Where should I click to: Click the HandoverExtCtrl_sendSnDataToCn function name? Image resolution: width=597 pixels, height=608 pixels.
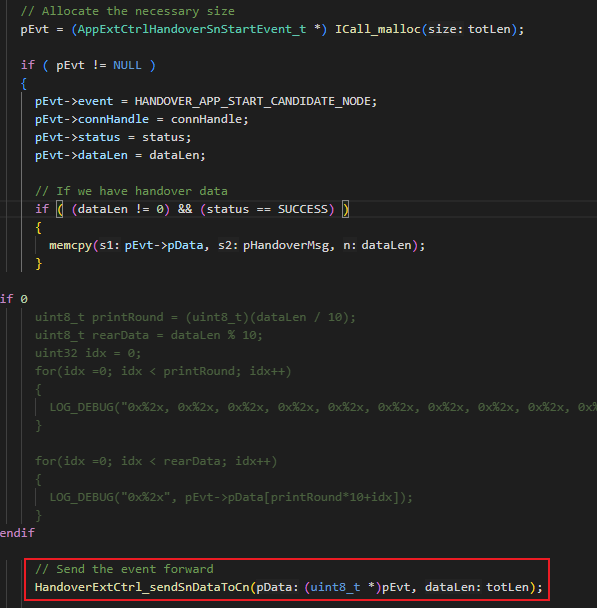(x=142, y=587)
